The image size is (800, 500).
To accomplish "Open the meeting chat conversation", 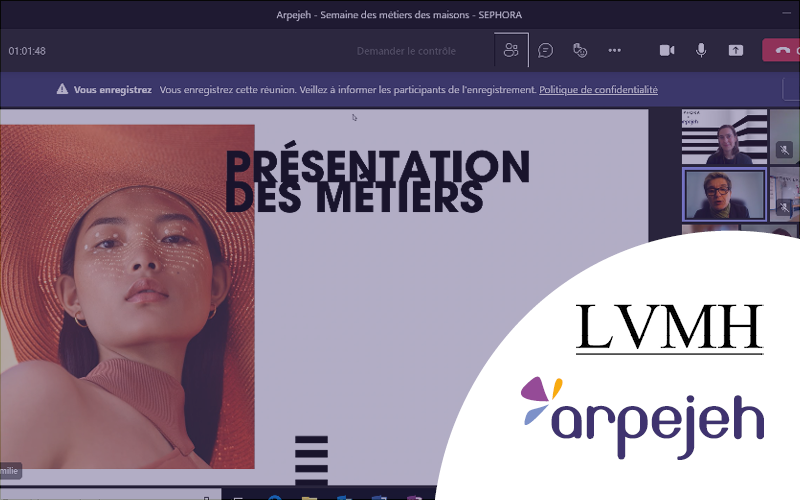I will tap(546, 50).
